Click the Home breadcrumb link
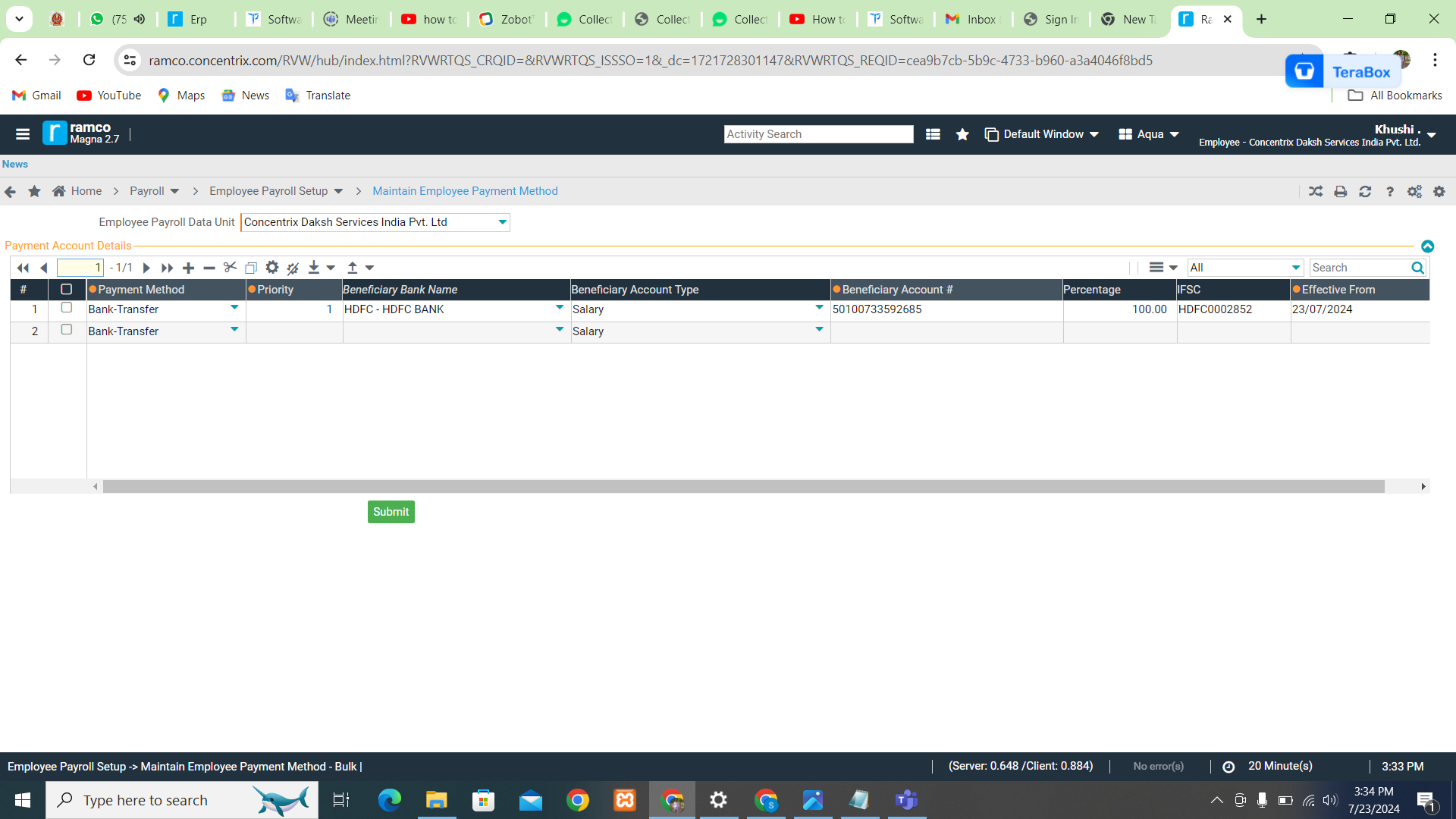This screenshot has height=819, width=1456. 86,191
